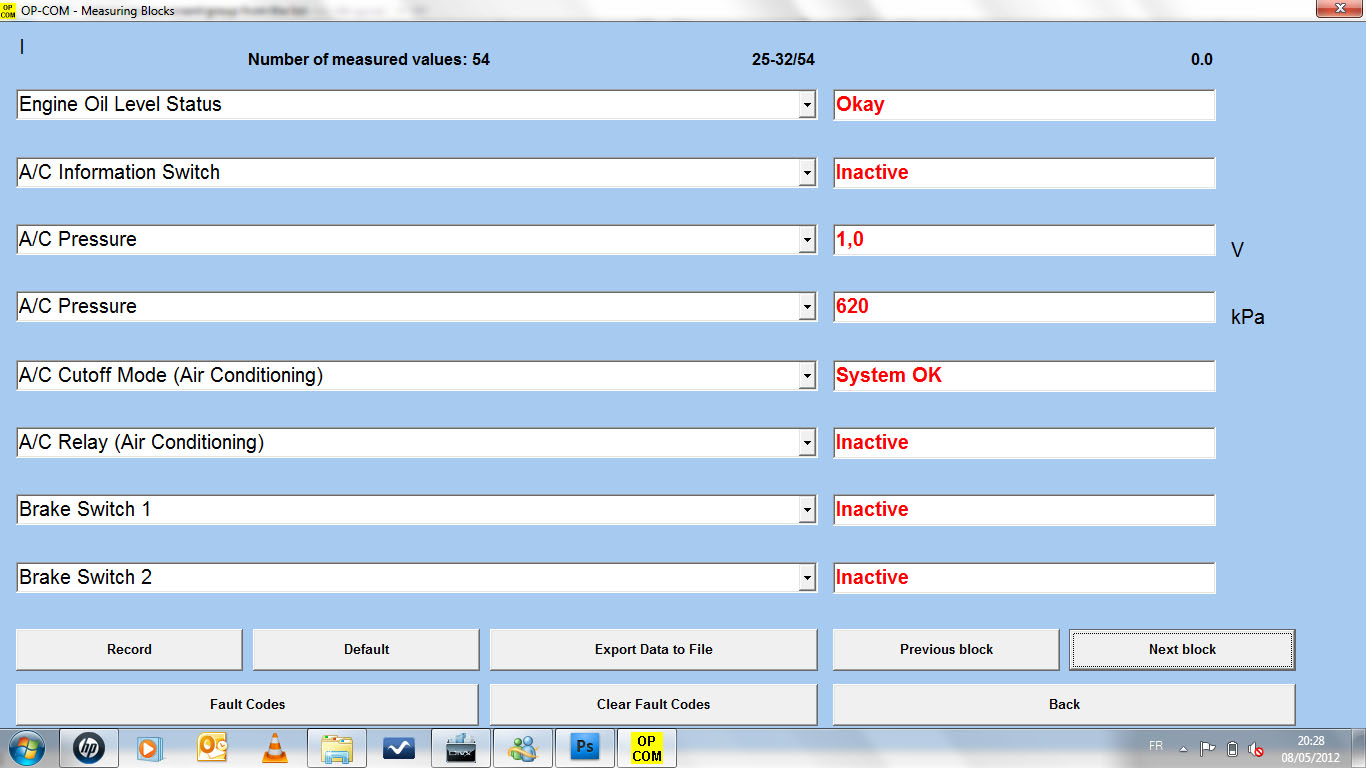Click the Back button
This screenshot has width=1366, height=768.
[x=1064, y=704]
